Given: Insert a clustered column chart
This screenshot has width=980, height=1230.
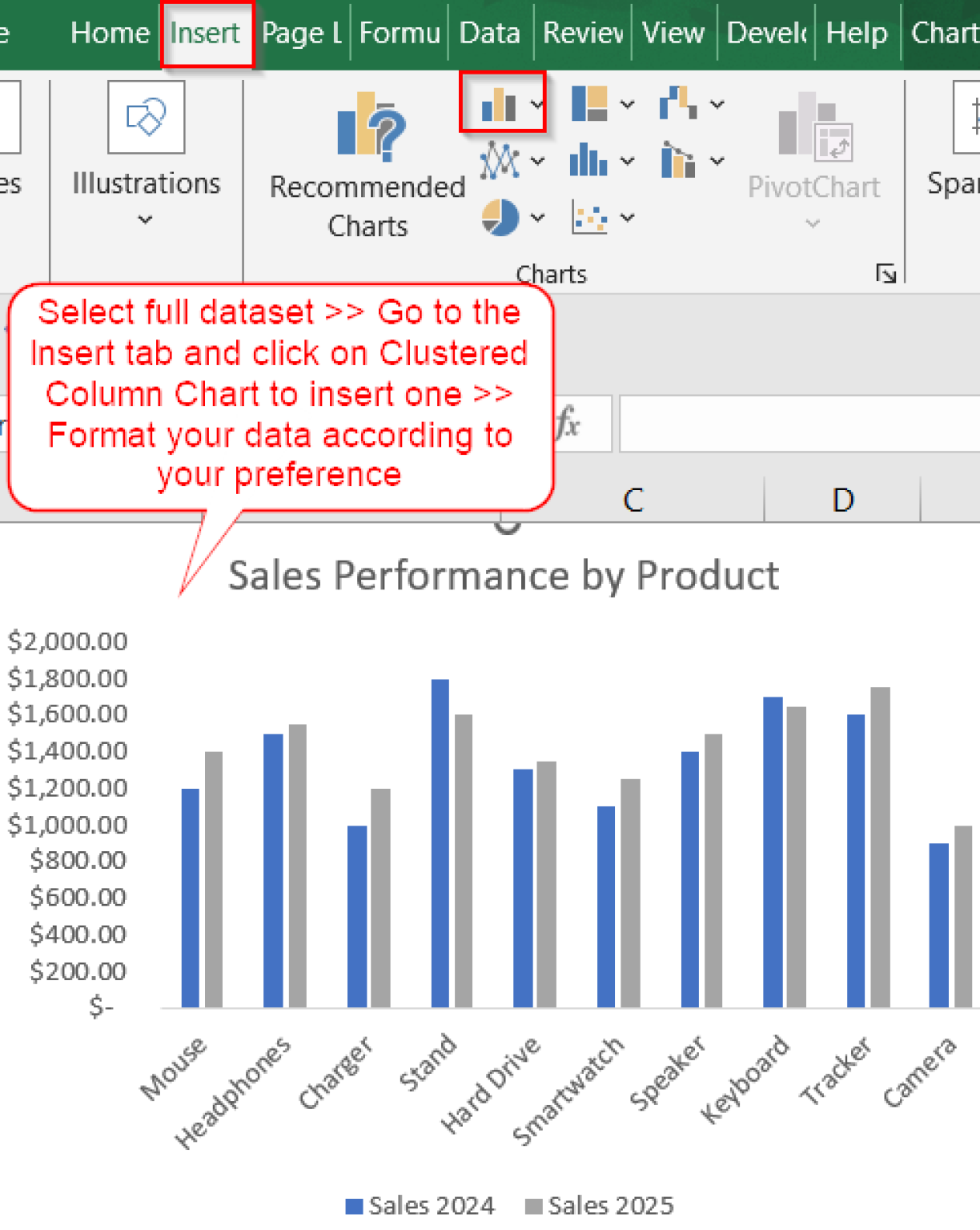Looking at the screenshot, I should (x=496, y=103).
